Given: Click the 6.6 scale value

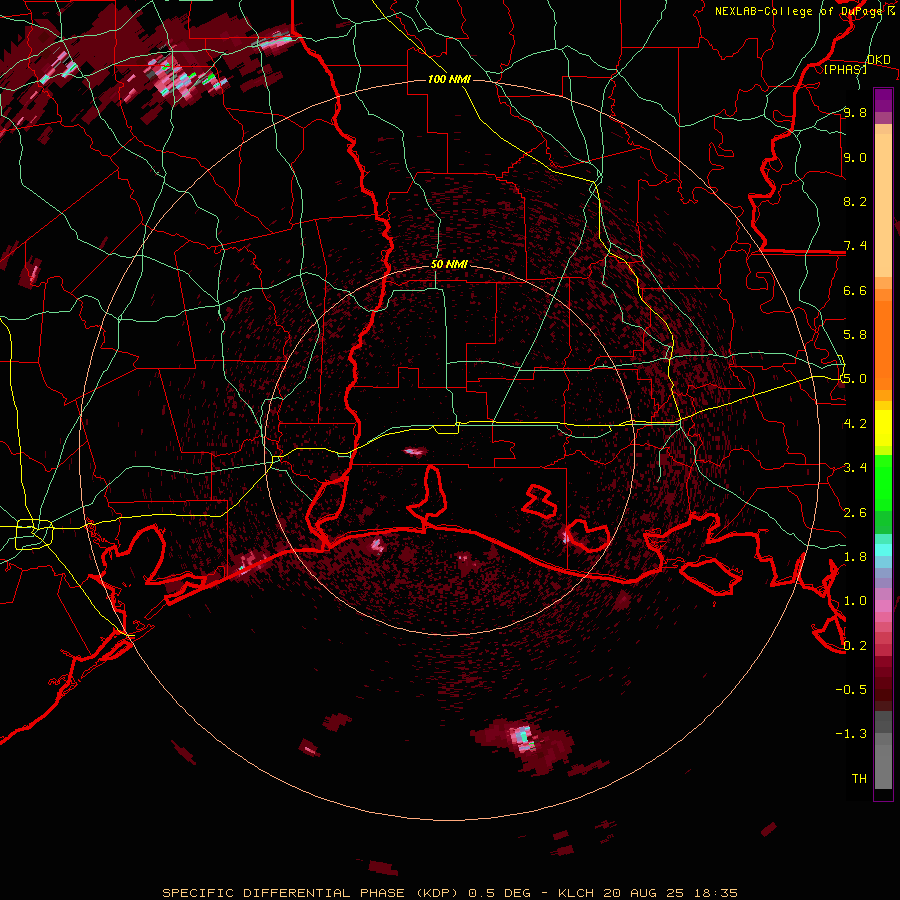Looking at the screenshot, I should click(855, 290).
